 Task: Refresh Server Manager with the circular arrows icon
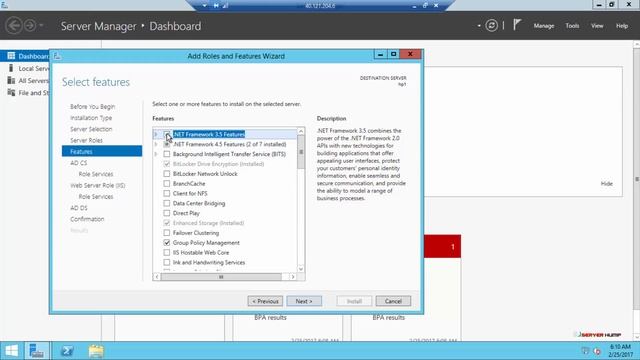pos(491,26)
